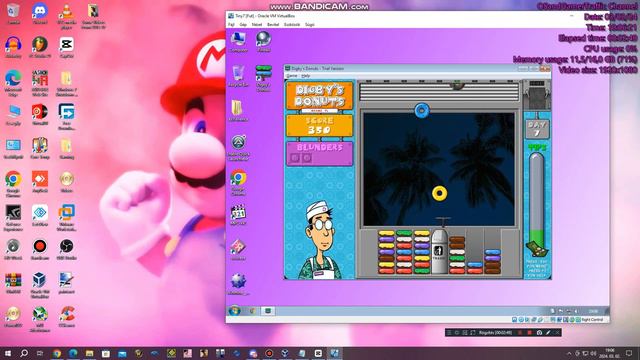
Task: Click the Day sign in game
Action: tap(537, 129)
